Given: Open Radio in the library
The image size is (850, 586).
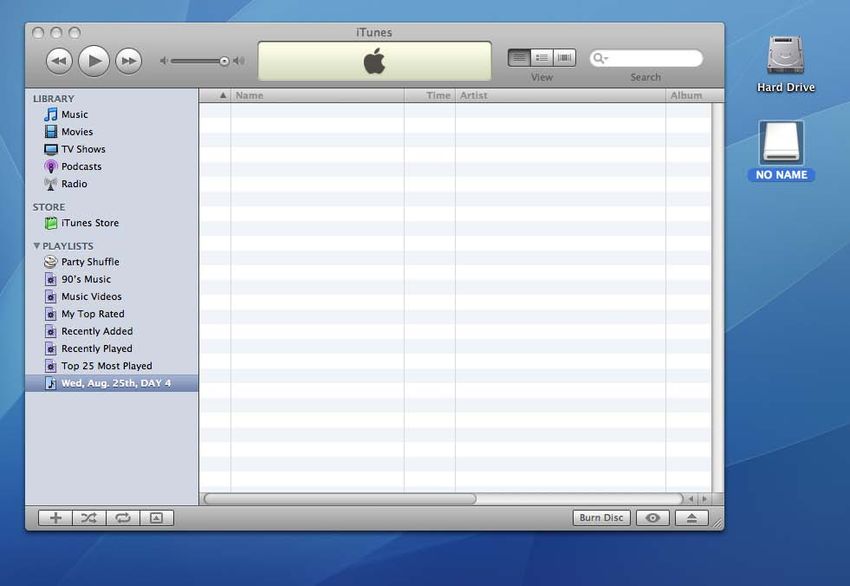Looking at the screenshot, I should click(111, 184).
